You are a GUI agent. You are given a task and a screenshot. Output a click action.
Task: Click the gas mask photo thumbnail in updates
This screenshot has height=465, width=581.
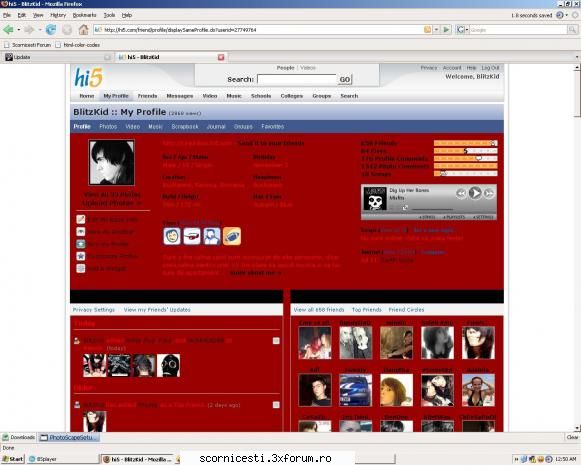point(168,365)
